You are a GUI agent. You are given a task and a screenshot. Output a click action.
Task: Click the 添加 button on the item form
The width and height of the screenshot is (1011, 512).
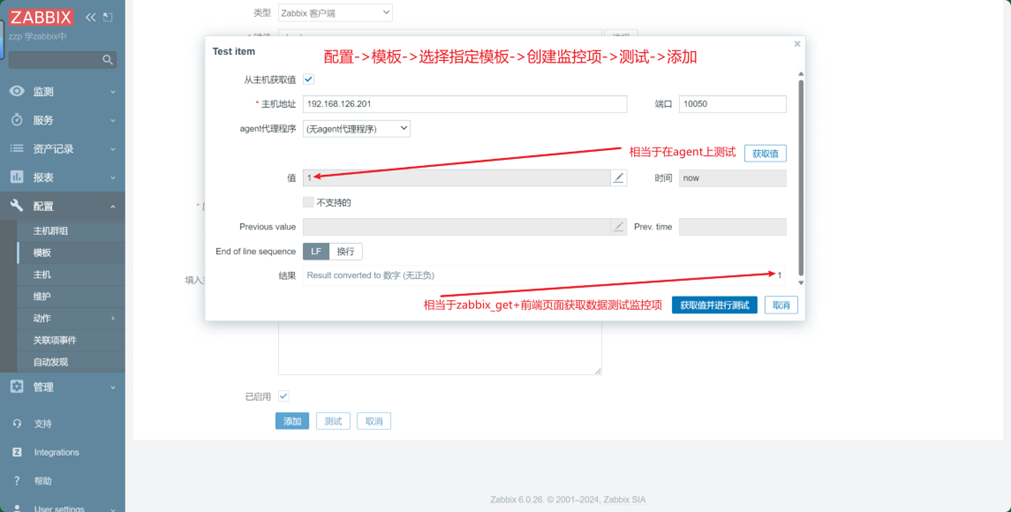click(292, 421)
